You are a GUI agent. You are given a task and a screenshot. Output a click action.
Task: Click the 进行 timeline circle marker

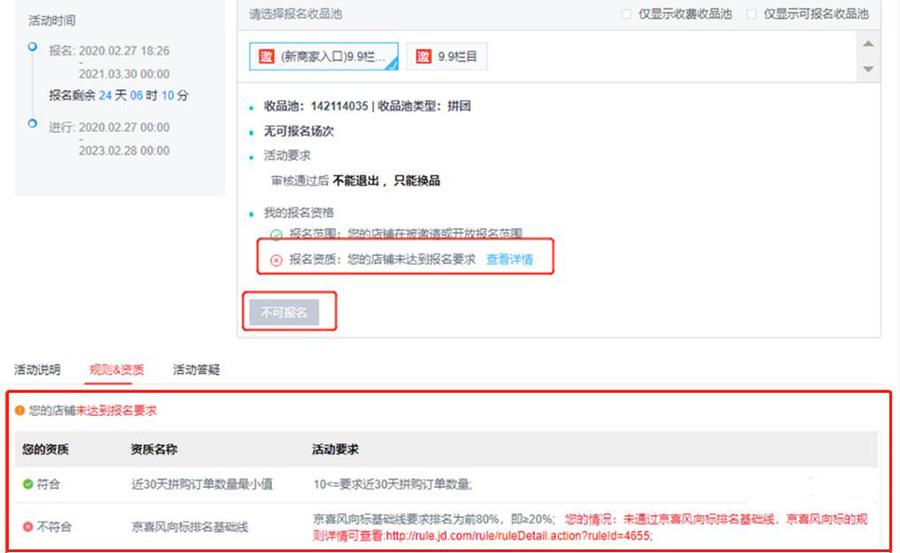[x=33, y=124]
